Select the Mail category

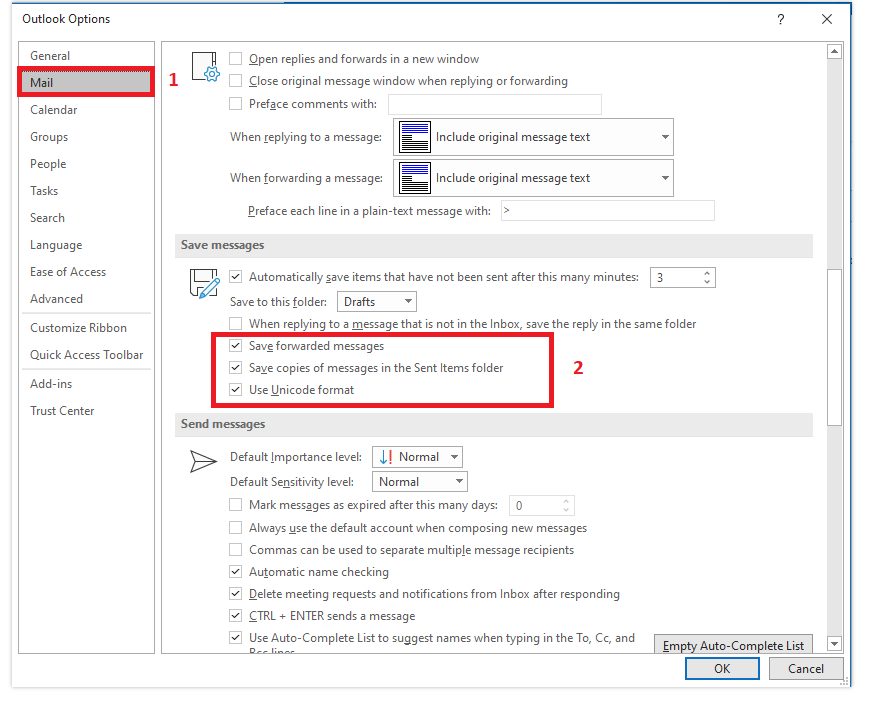pos(86,83)
